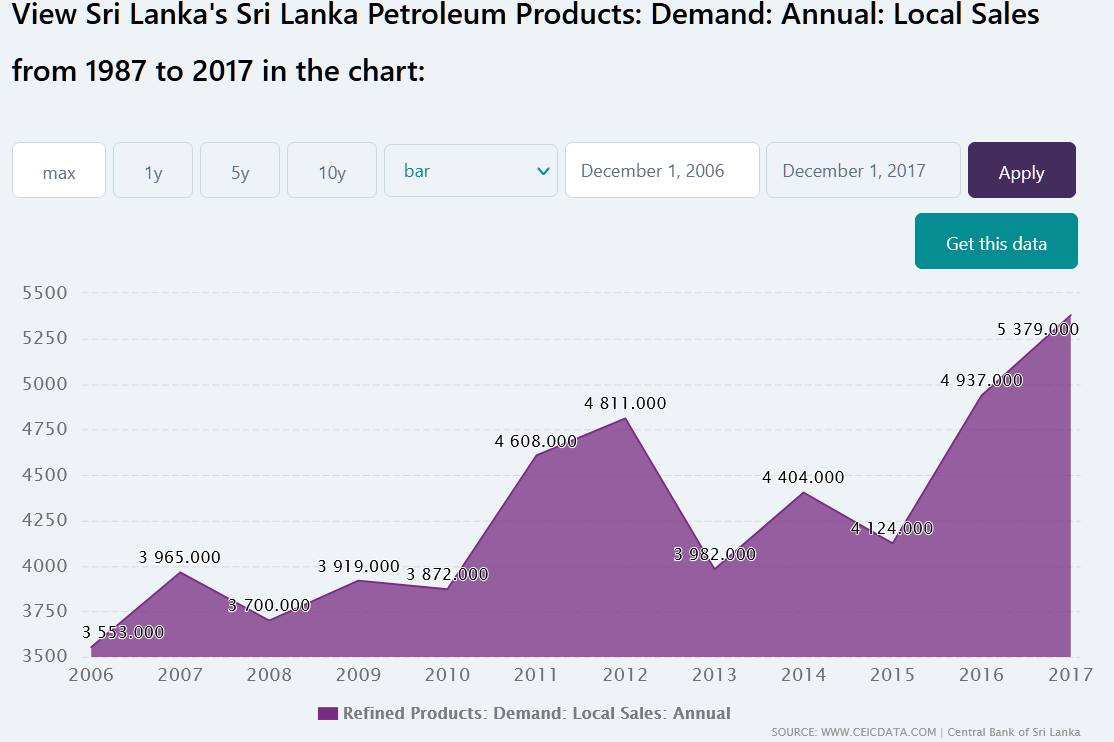Click the 5000 y-axis label
1114x742 pixels.
[45, 384]
